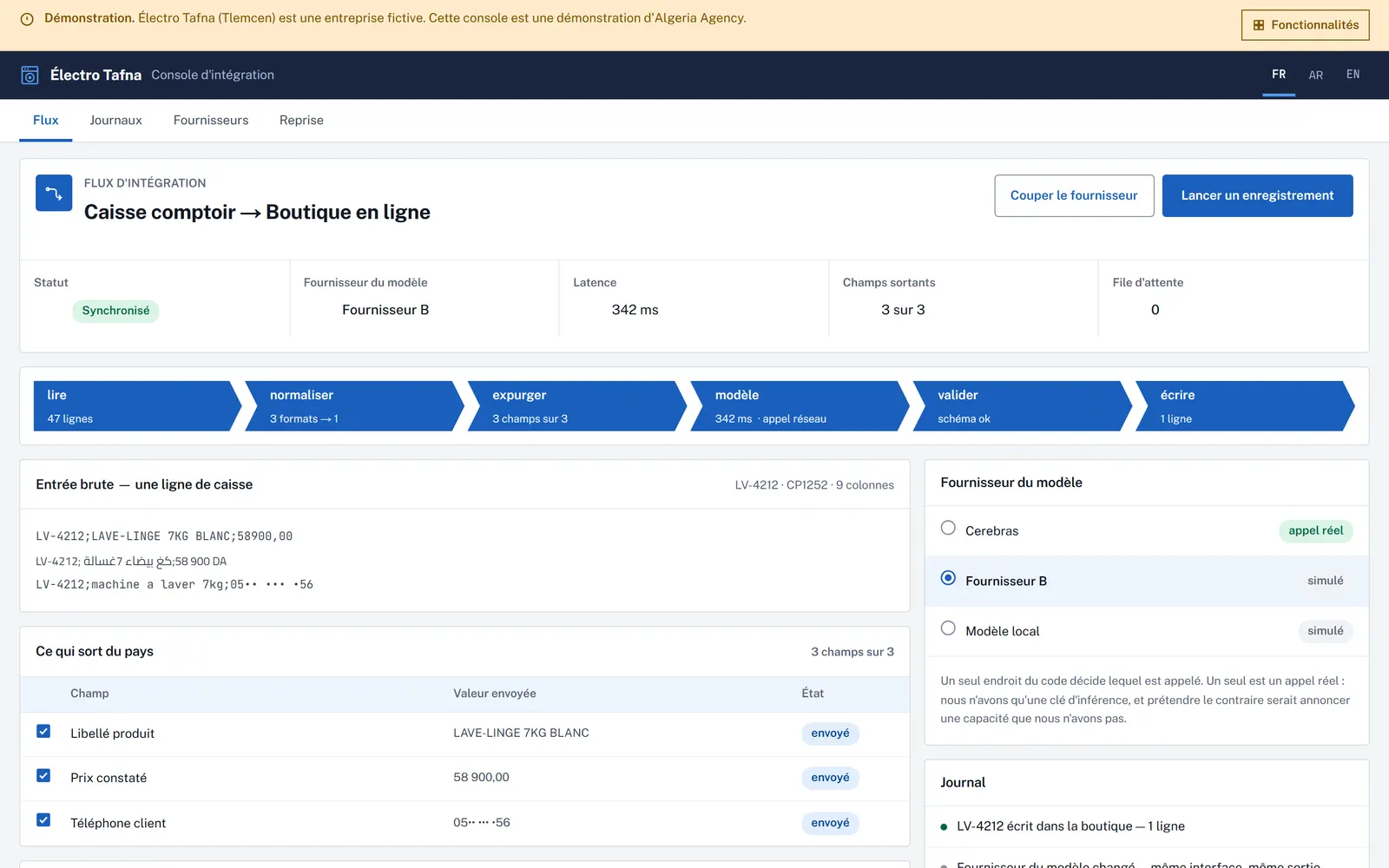Click the appel réel badge
1389x868 pixels.
tap(1315, 531)
